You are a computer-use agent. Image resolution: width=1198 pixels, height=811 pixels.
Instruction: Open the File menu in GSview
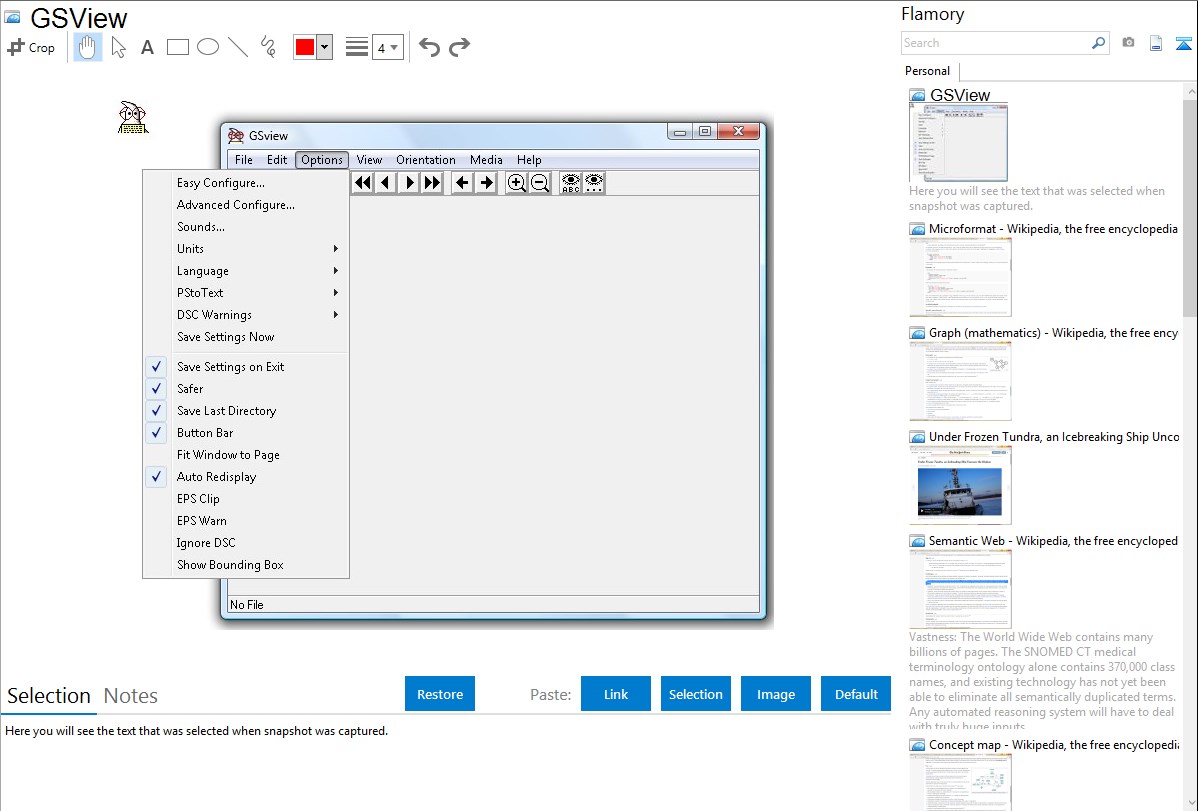pos(244,160)
